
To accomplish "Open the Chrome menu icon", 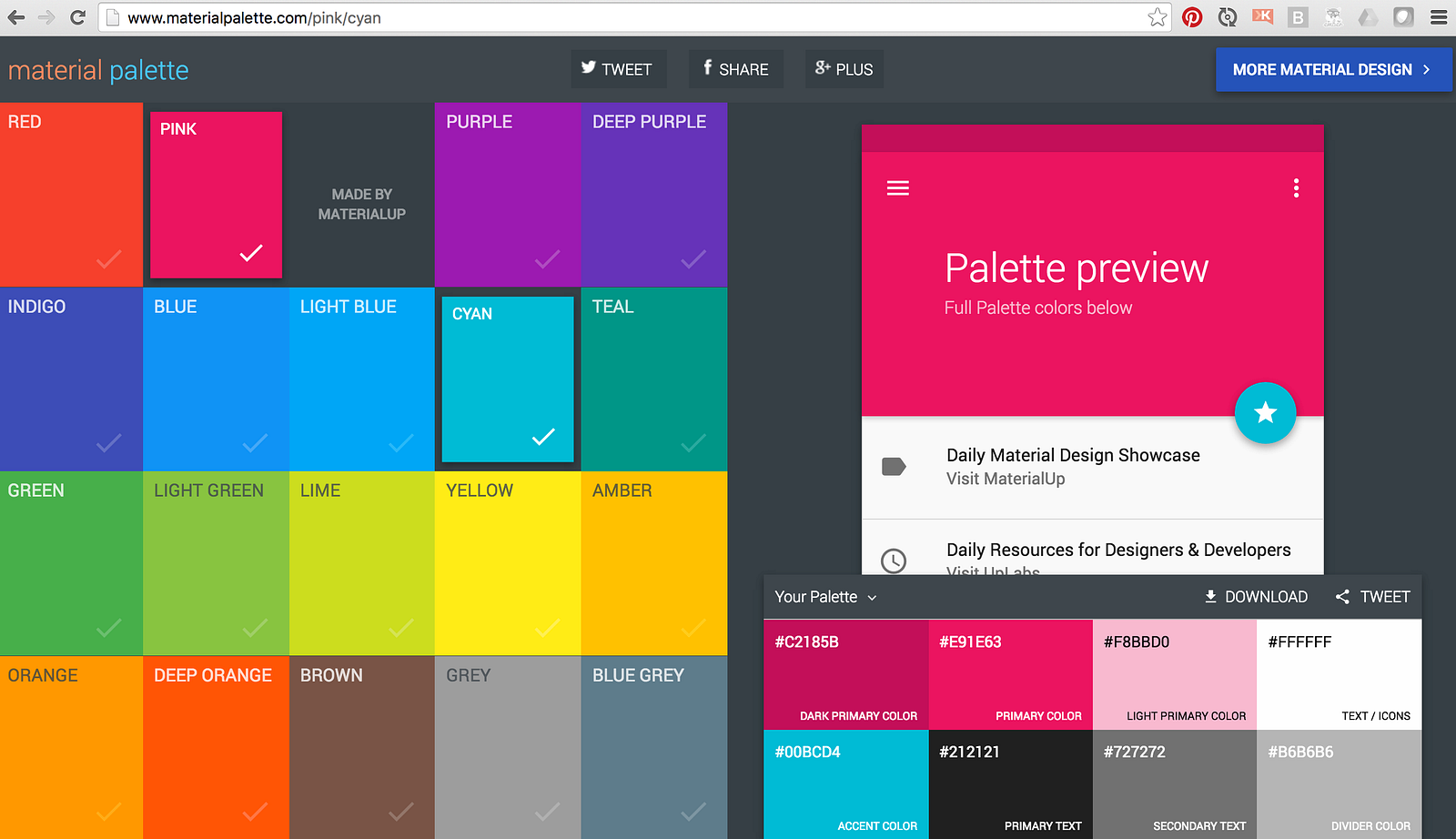I will (x=1439, y=17).
